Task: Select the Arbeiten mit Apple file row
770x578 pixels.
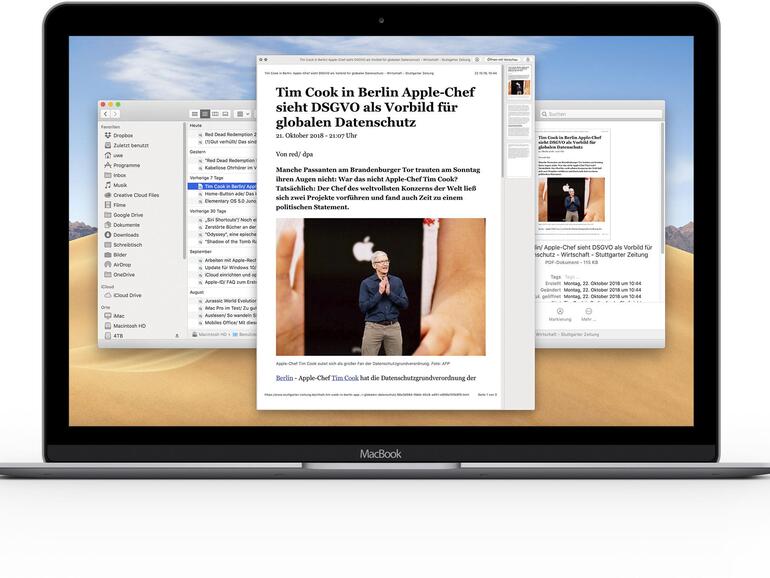Action: click(222, 260)
